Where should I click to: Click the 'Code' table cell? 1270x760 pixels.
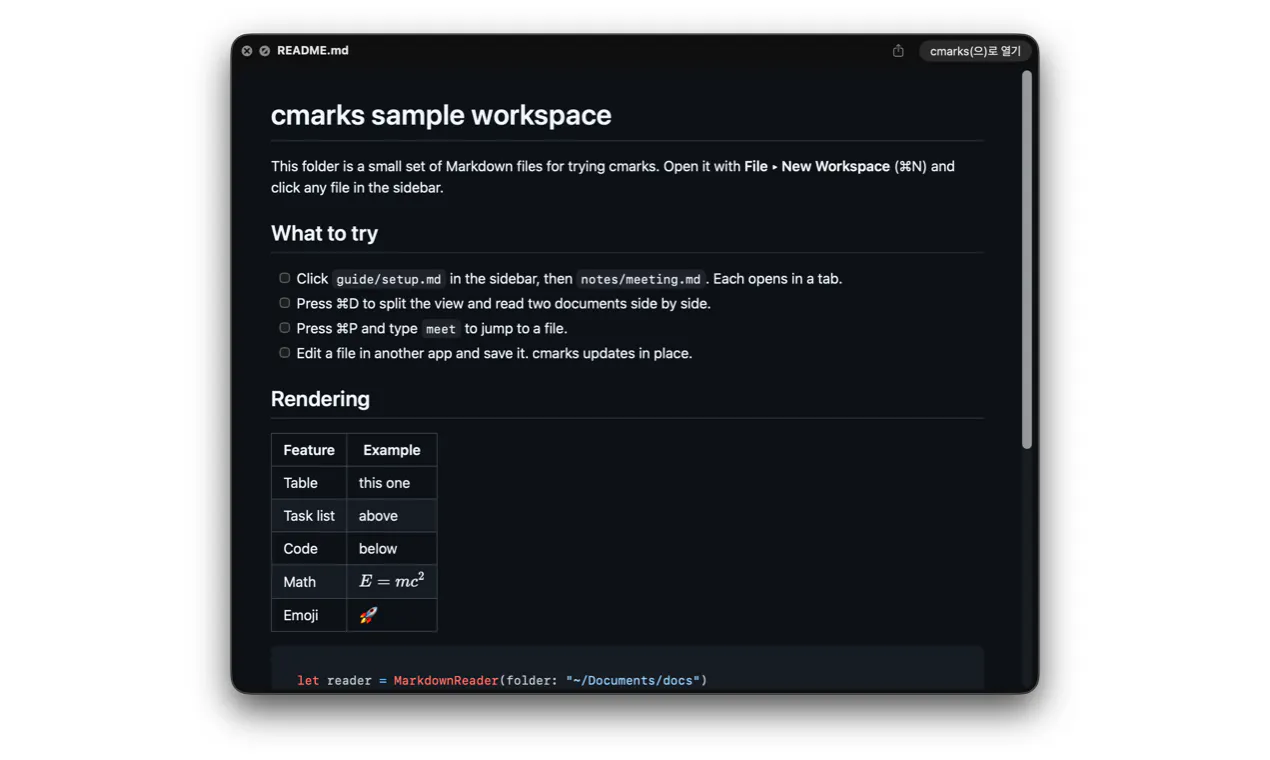click(309, 549)
